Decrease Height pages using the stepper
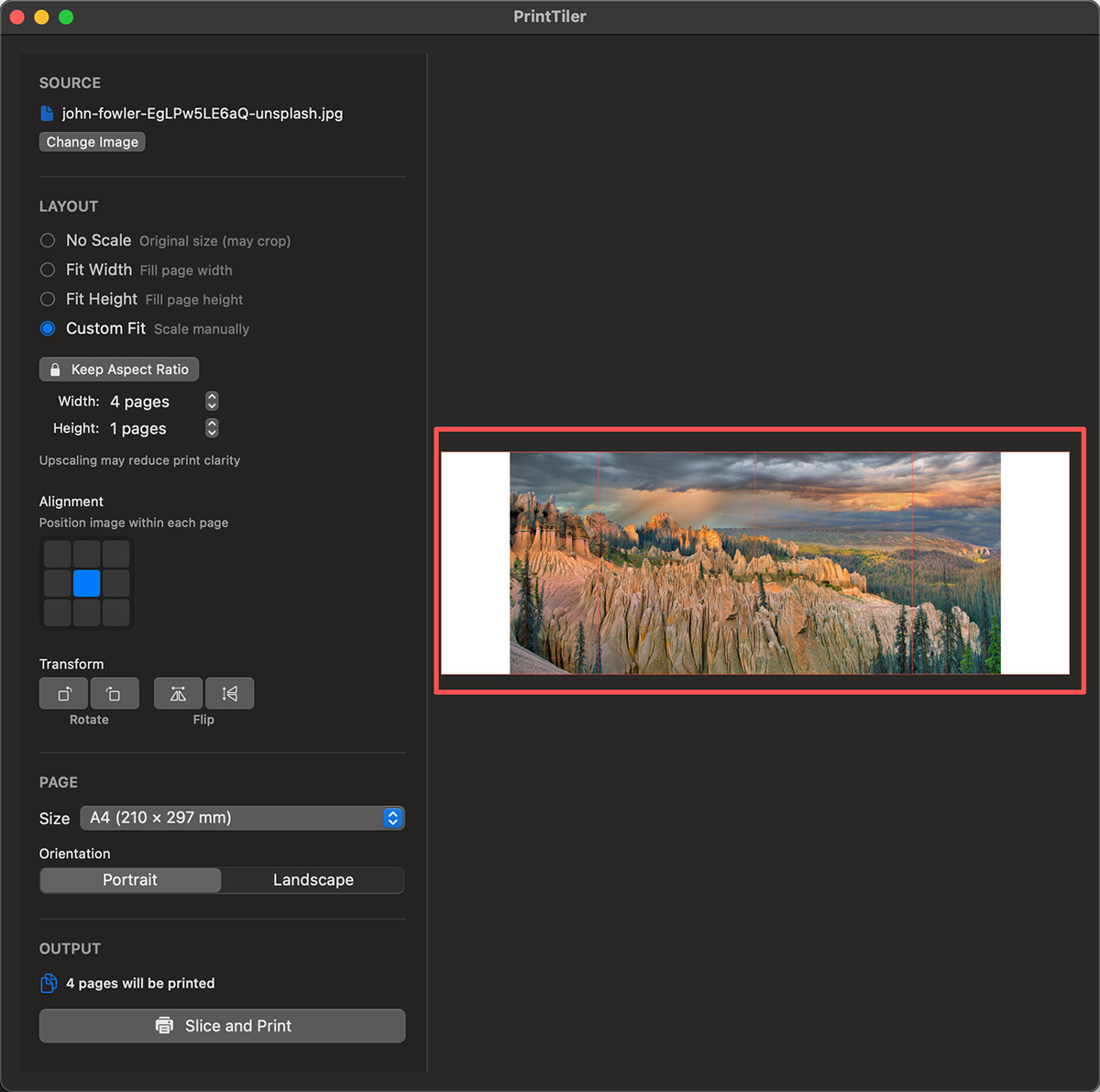 [211, 433]
